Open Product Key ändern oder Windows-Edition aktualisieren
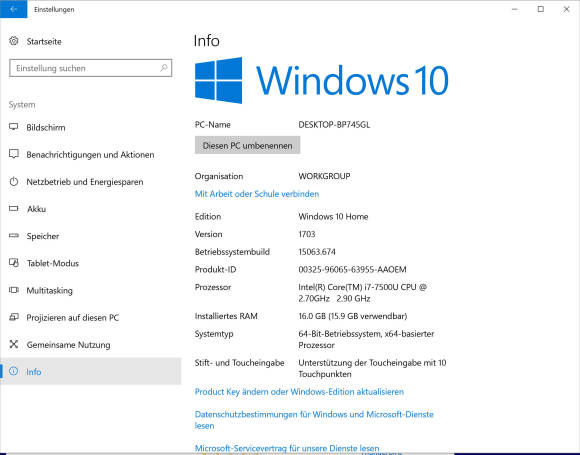This screenshot has height=455, width=580. click(x=299, y=392)
